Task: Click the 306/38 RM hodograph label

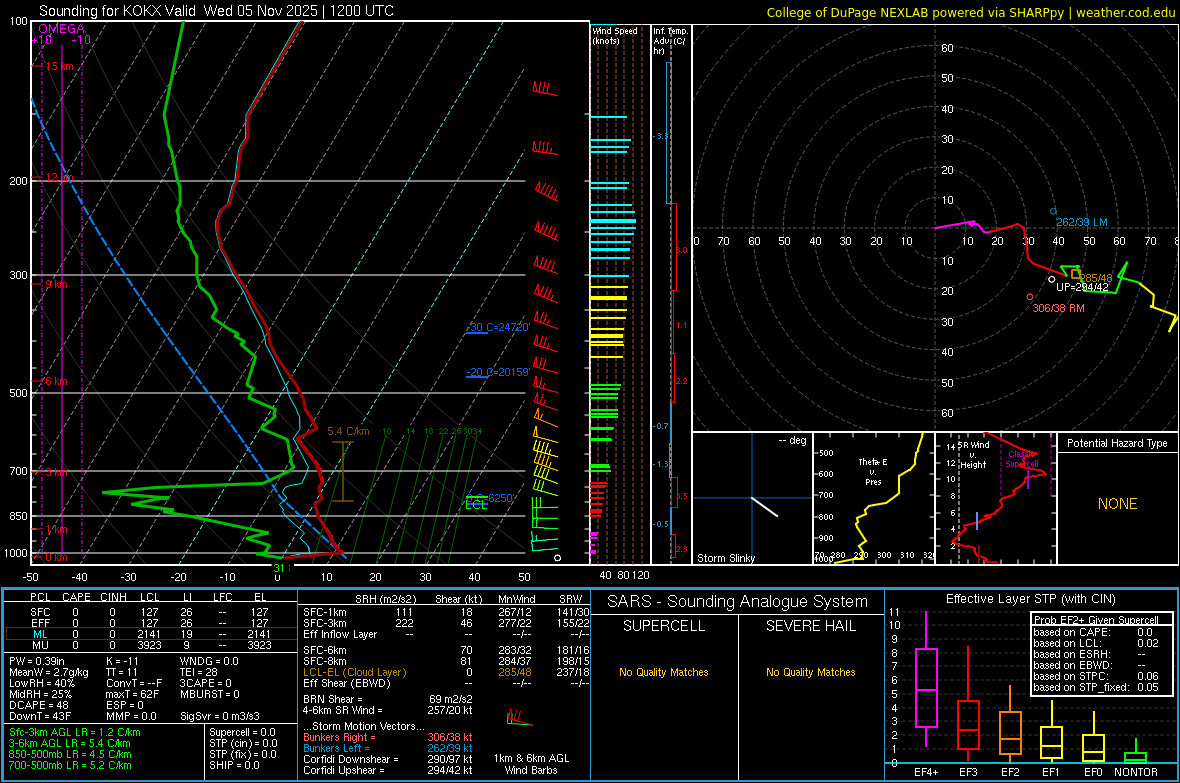Action: 1058,308
